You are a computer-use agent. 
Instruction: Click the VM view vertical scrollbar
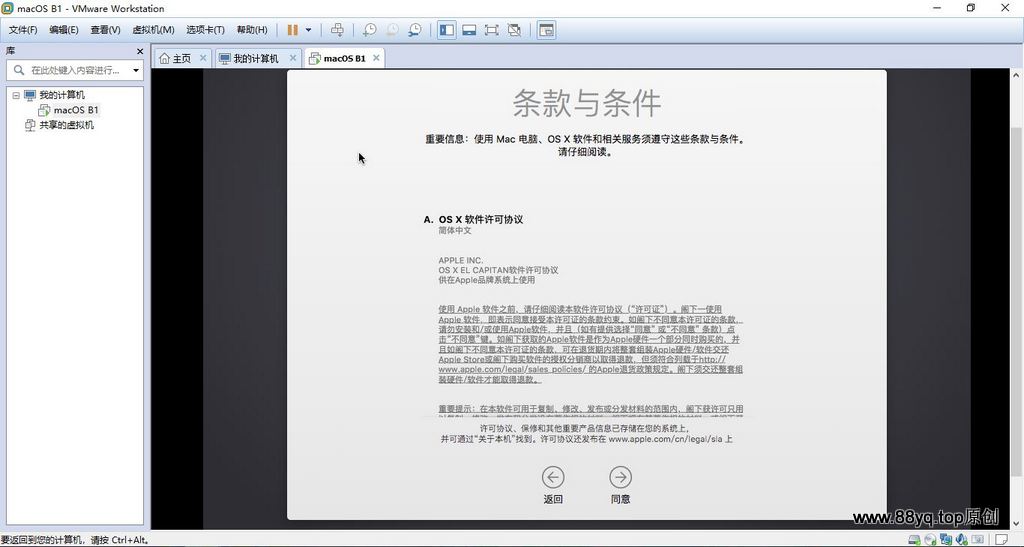1016,299
